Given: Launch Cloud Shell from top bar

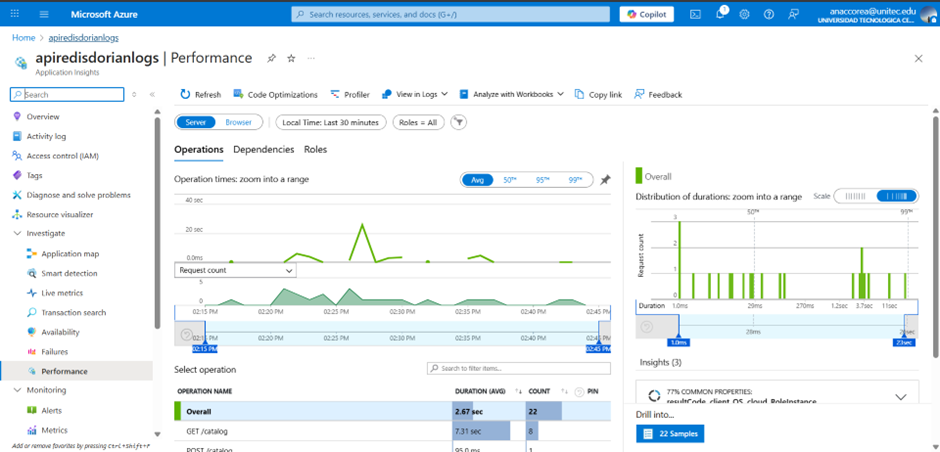Looking at the screenshot, I should pos(695,14).
